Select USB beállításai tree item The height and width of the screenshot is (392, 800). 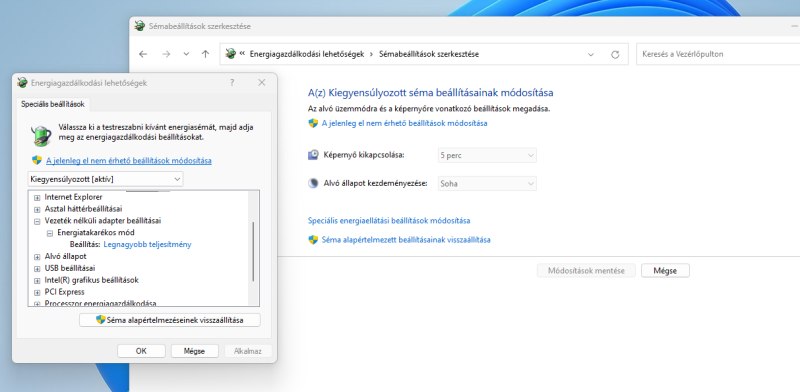[70, 268]
